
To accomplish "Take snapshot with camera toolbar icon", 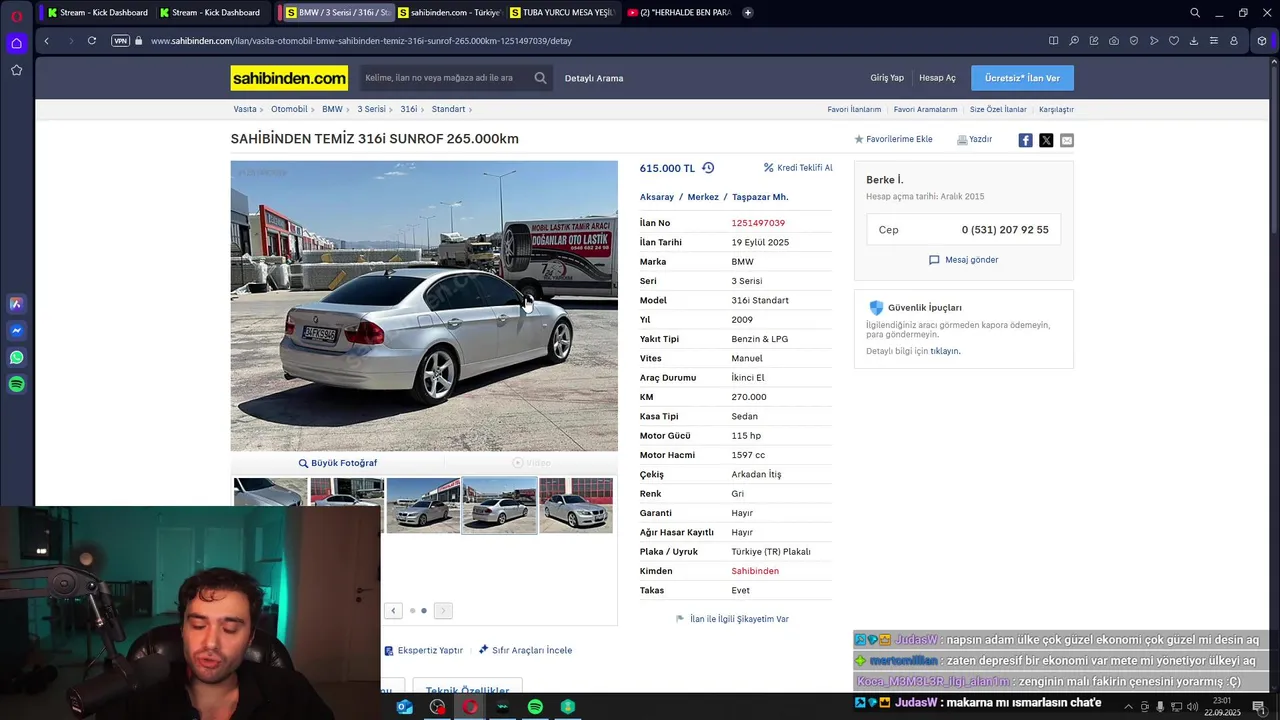I will [x=1114, y=41].
